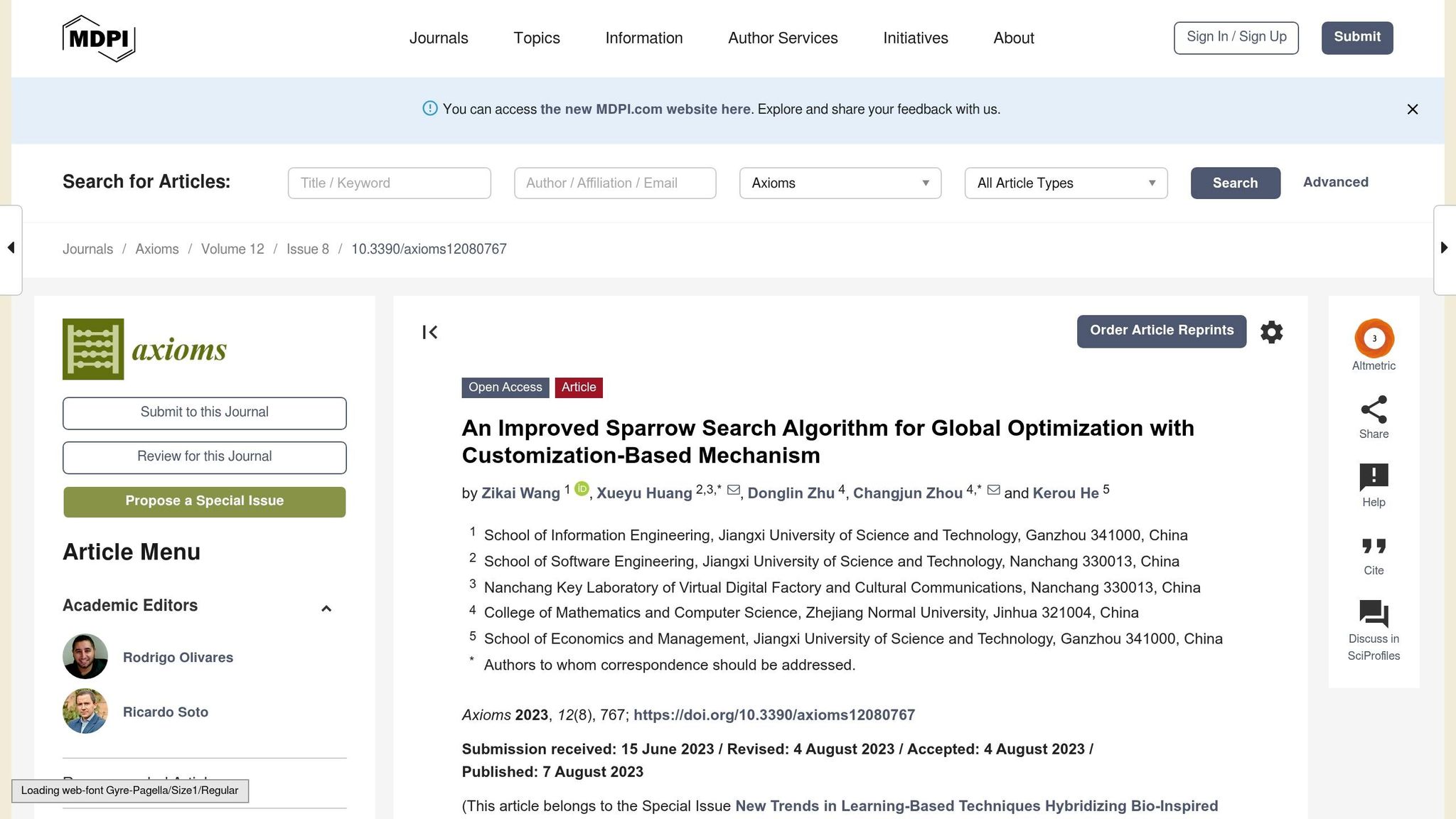Open the Axioms journal dropdown

point(840,183)
